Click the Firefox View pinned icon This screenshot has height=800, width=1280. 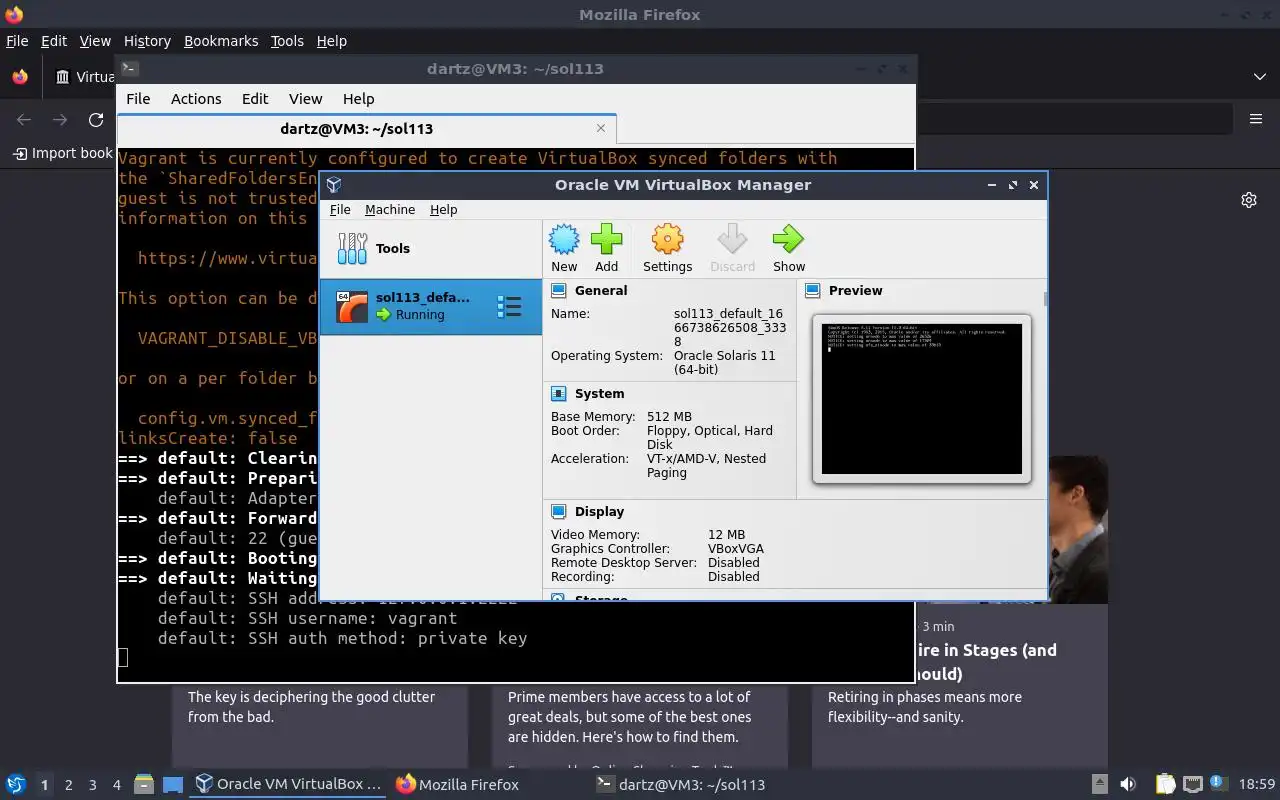coord(20,77)
